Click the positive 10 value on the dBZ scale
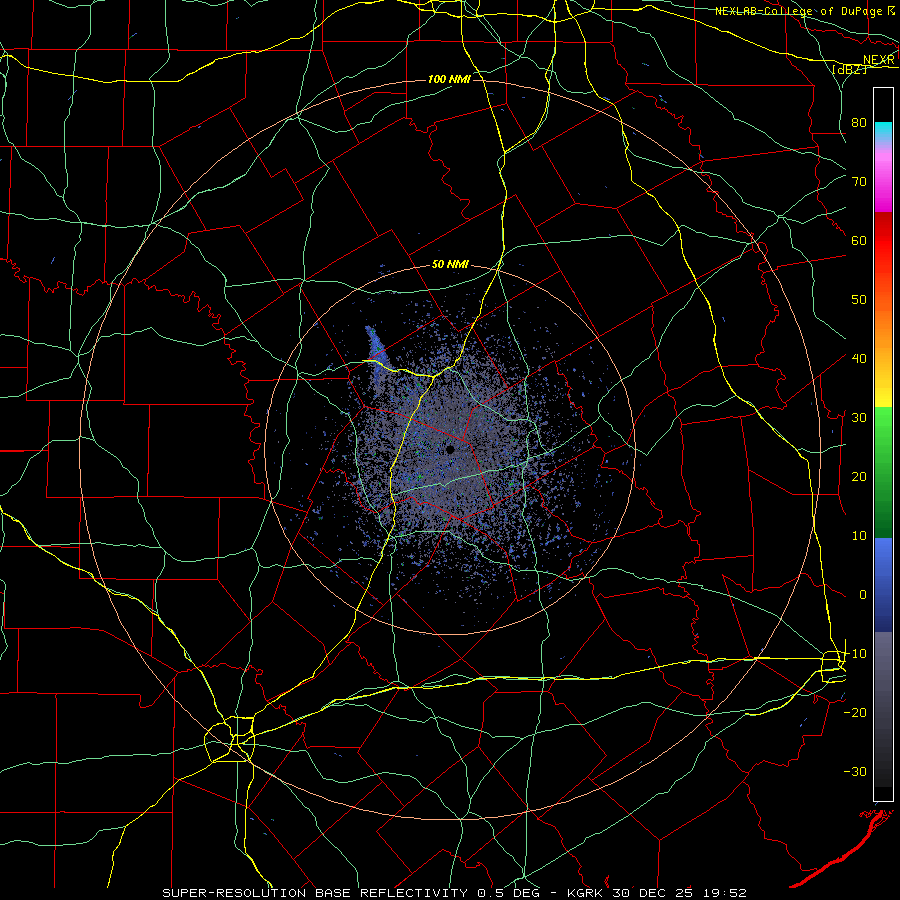Screen dimensions: 900x900 (x=859, y=536)
